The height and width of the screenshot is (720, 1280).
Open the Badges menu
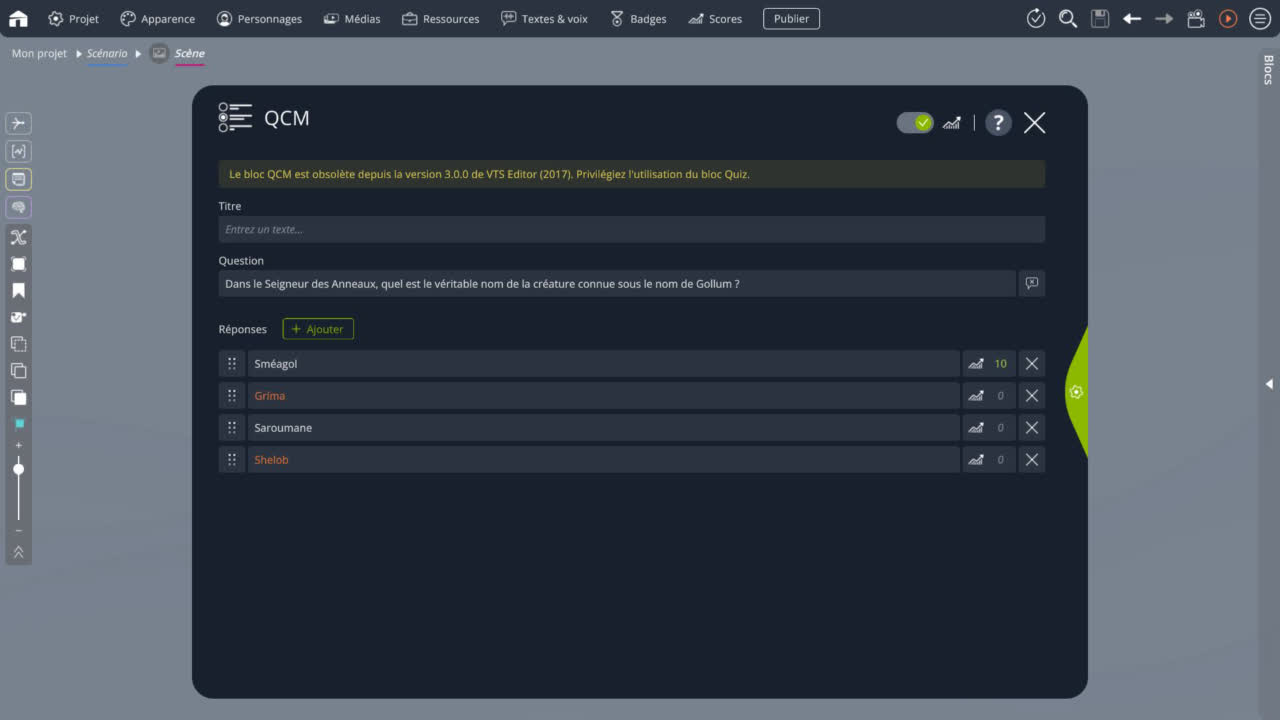point(637,18)
